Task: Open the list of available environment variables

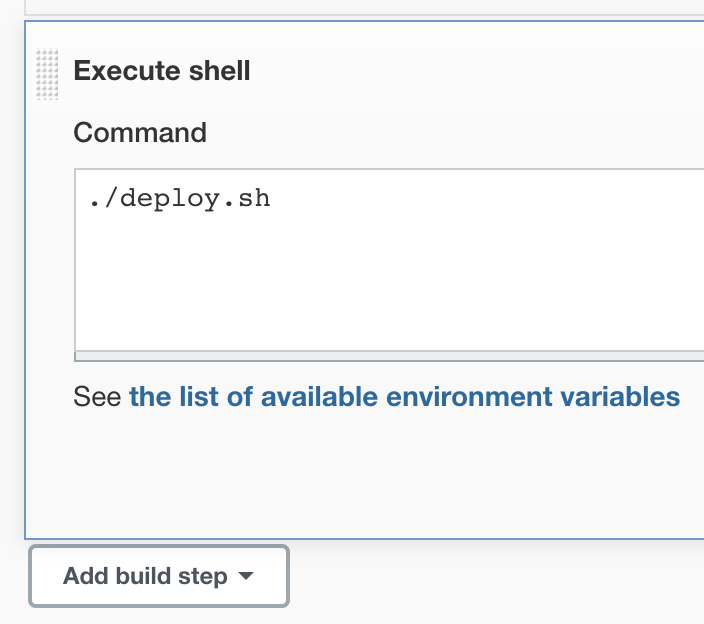Action: click(x=404, y=397)
